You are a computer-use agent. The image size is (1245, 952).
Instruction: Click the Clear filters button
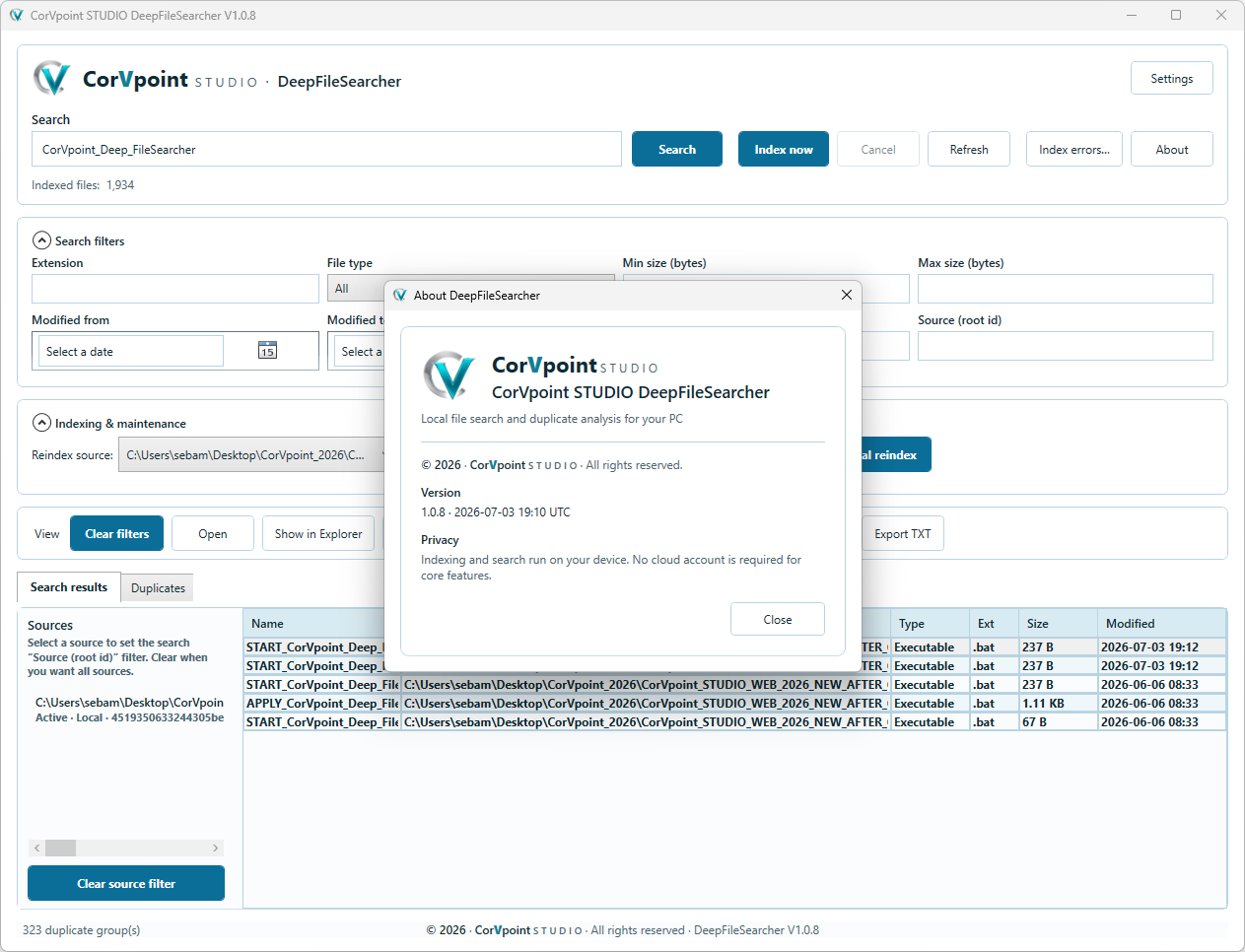coord(117,533)
